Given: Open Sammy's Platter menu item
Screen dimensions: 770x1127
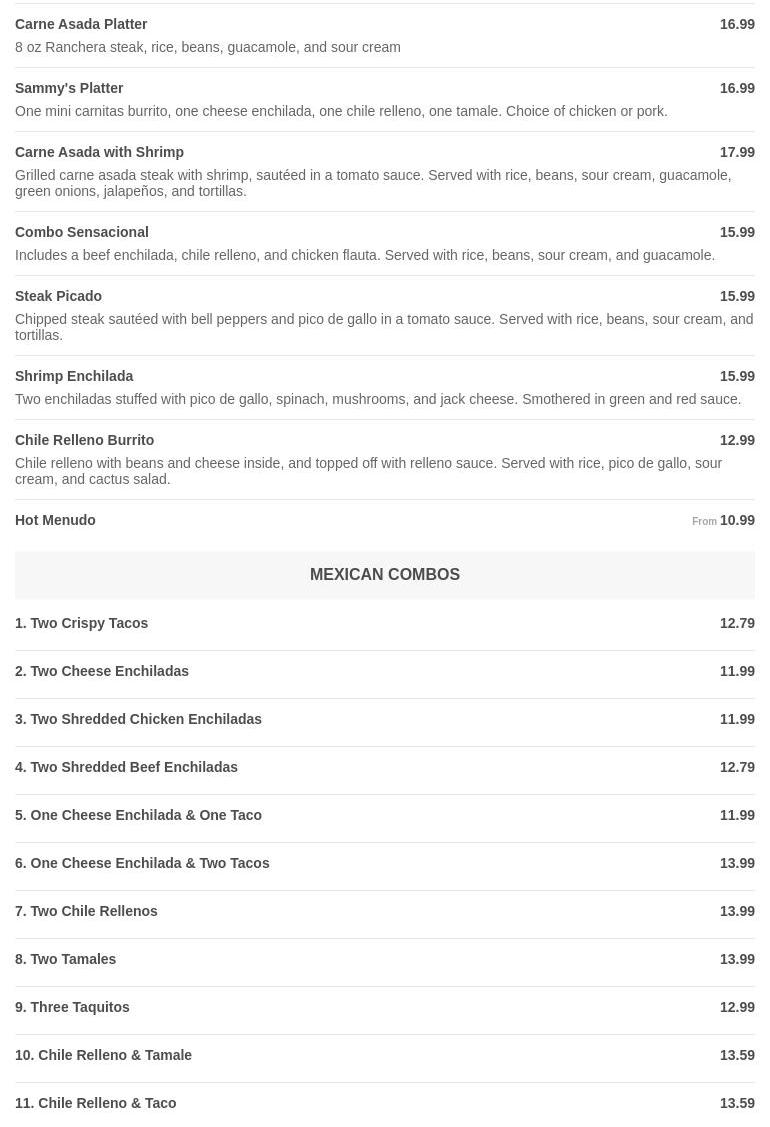Looking at the screenshot, I should tap(69, 88).
